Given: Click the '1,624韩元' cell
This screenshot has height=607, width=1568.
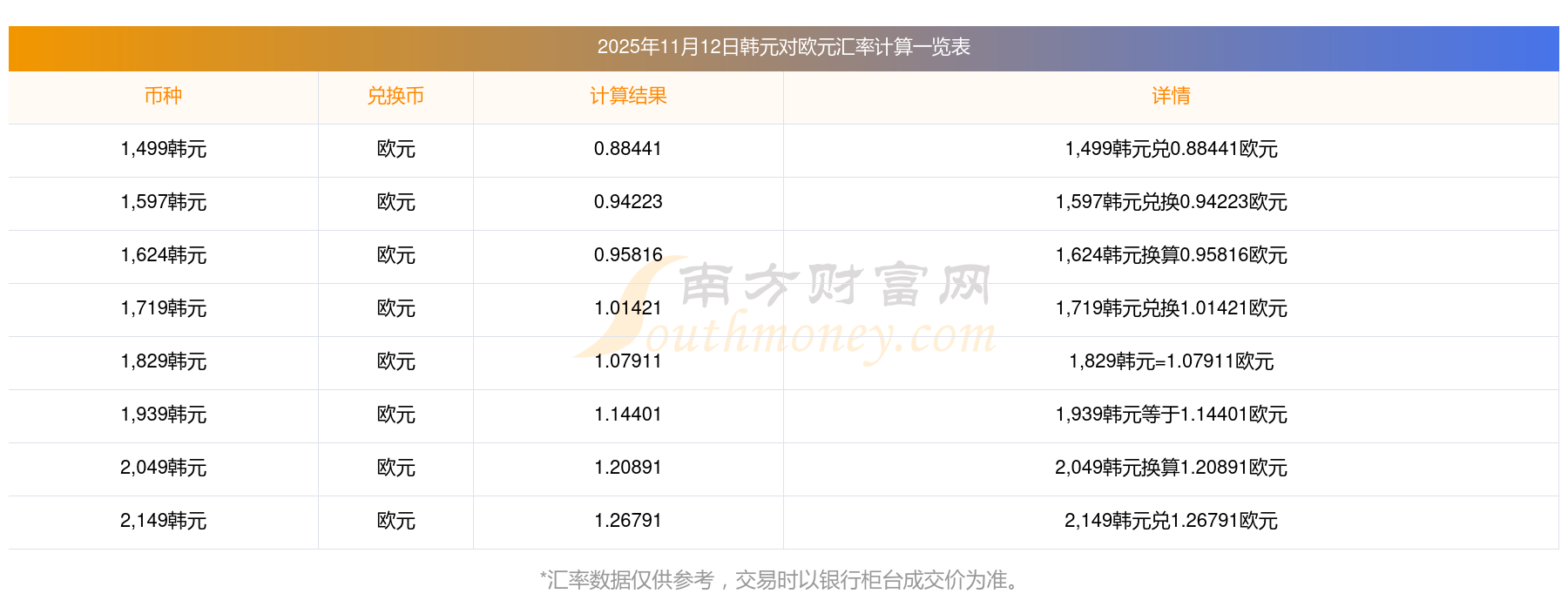Looking at the screenshot, I should 163,255.
